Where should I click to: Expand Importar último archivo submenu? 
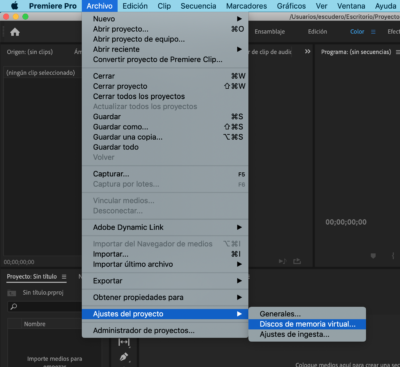coord(165,264)
